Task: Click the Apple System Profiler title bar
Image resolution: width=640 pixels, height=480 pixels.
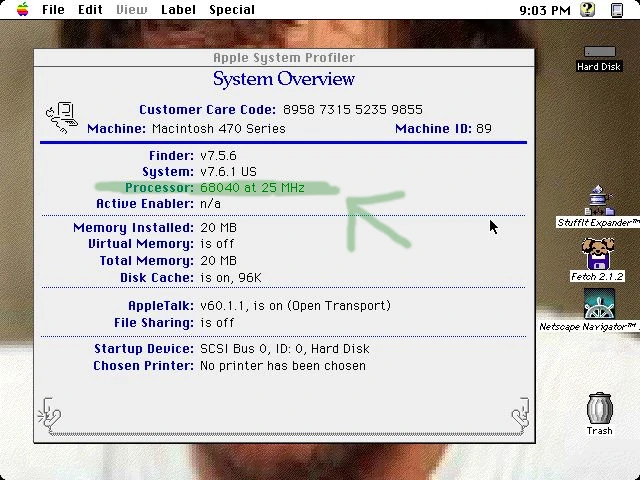Action: pos(283,58)
